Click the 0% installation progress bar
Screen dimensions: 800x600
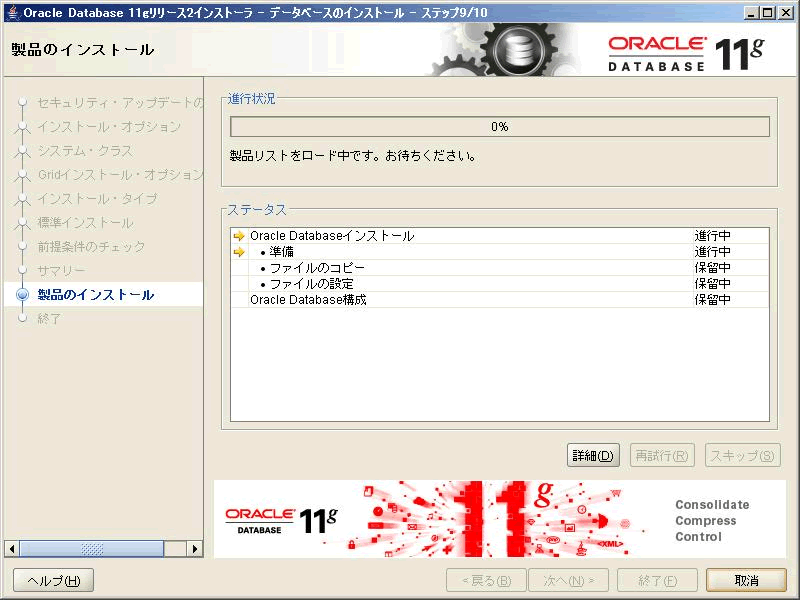click(499, 127)
